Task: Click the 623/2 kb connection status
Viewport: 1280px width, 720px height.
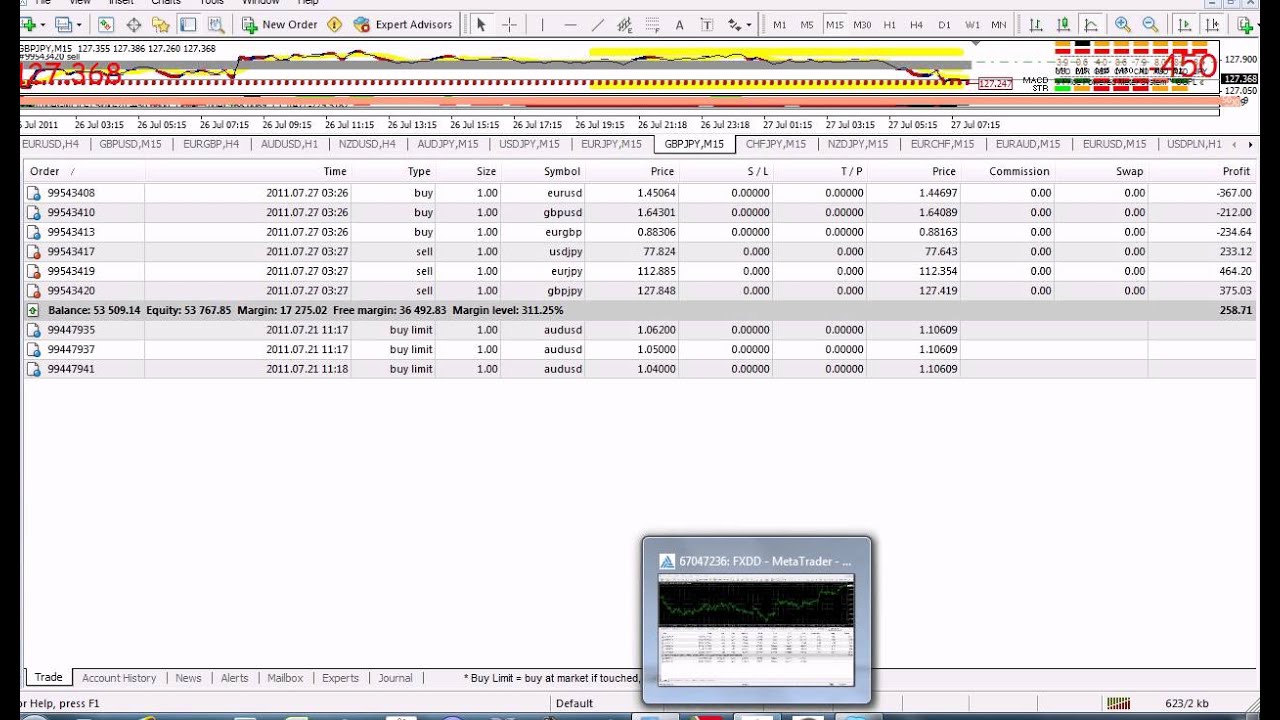Action: (1187, 703)
